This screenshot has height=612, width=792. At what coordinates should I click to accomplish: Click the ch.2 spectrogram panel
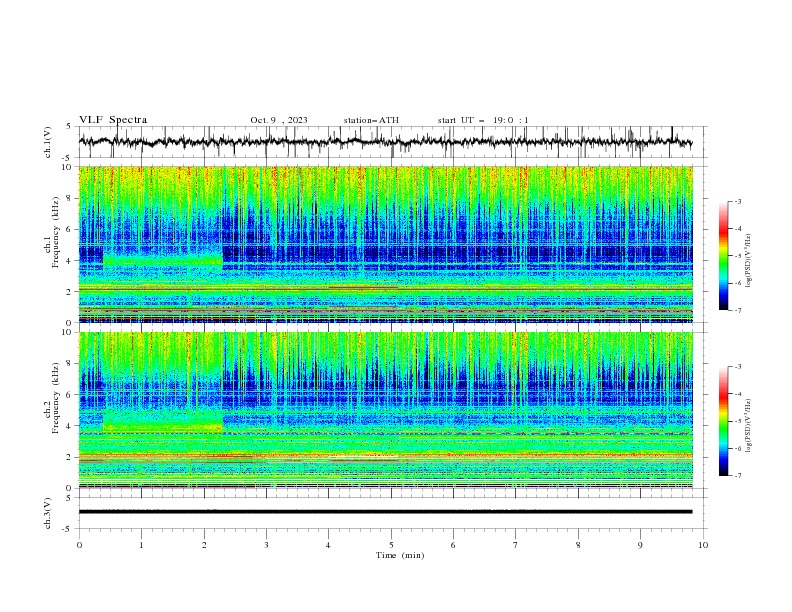(385, 410)
